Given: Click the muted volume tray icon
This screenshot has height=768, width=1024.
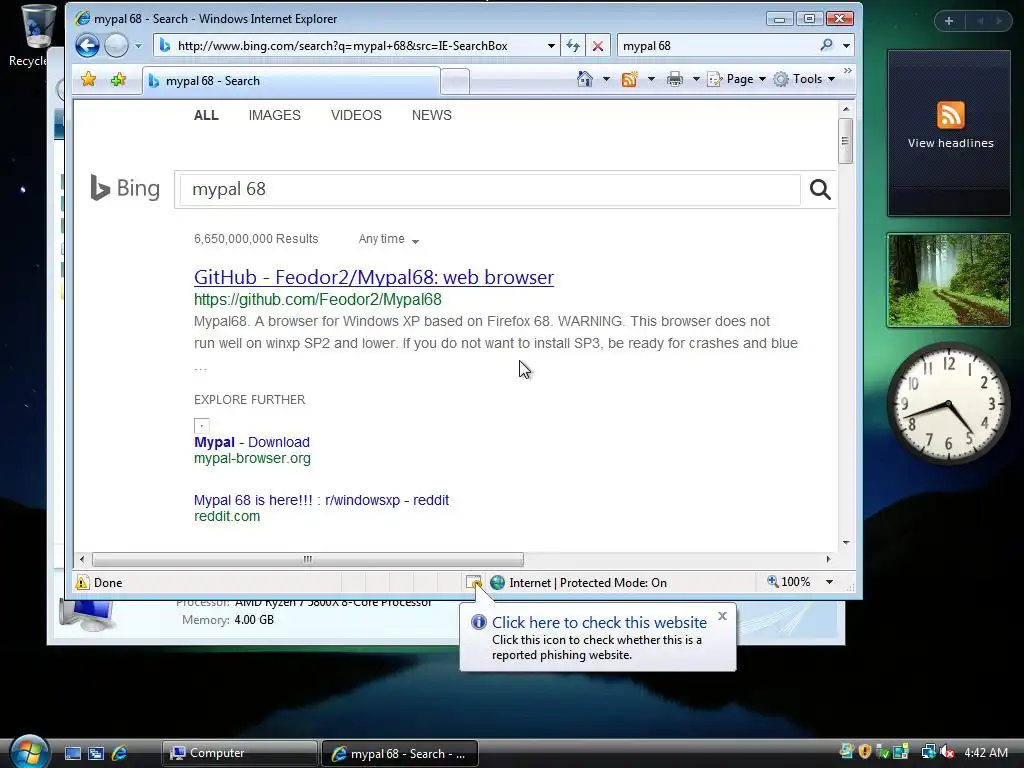Looking at the screenshot, I should tap(947, 752).
